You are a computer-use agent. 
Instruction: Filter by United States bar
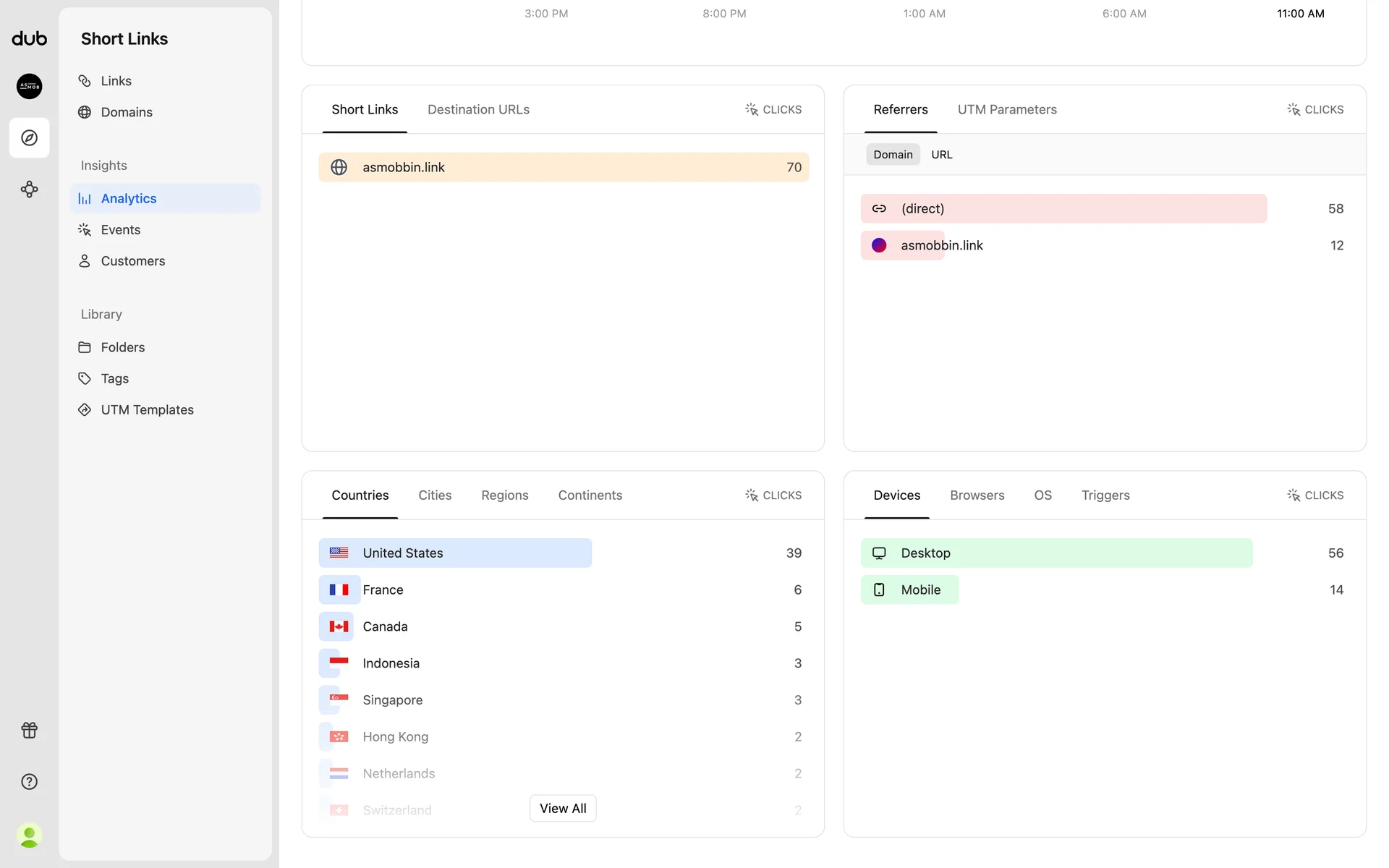[455, 553]
